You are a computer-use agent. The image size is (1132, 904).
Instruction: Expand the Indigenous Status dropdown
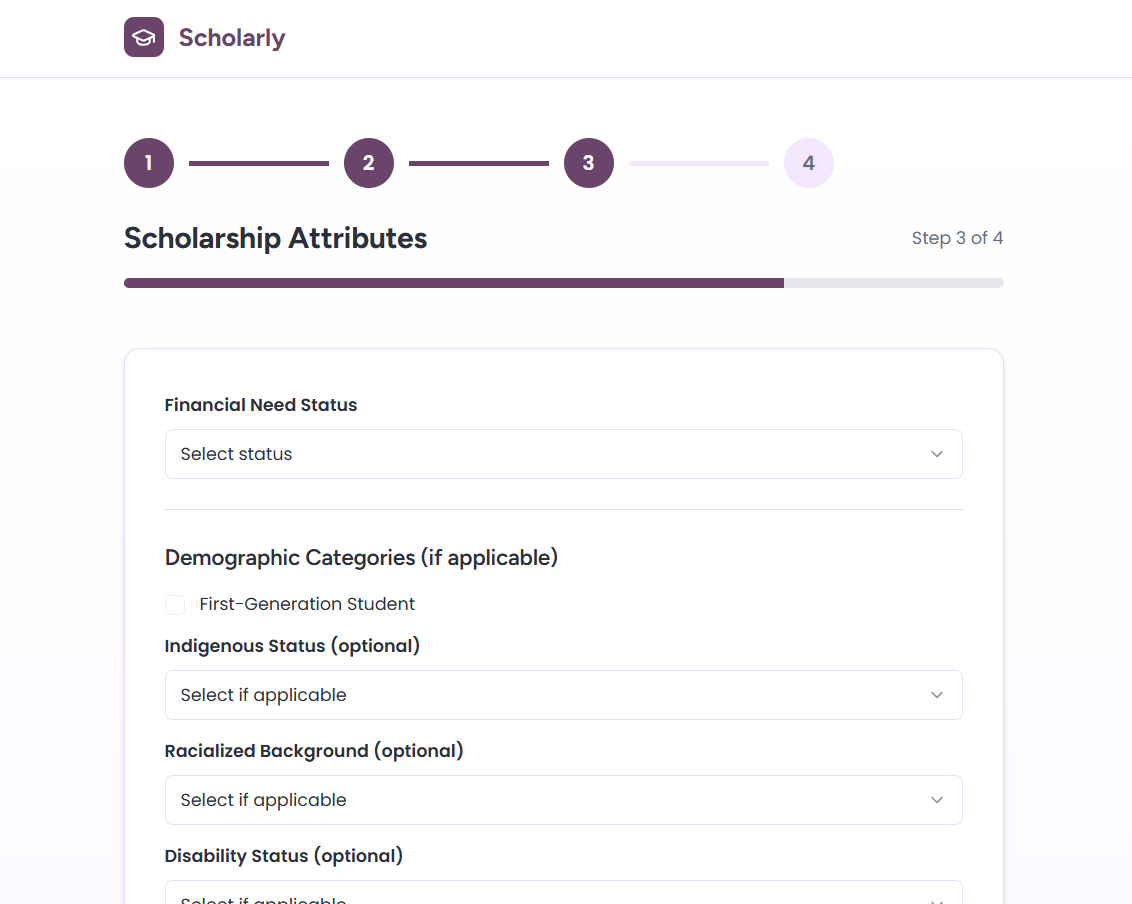(563, 695)
